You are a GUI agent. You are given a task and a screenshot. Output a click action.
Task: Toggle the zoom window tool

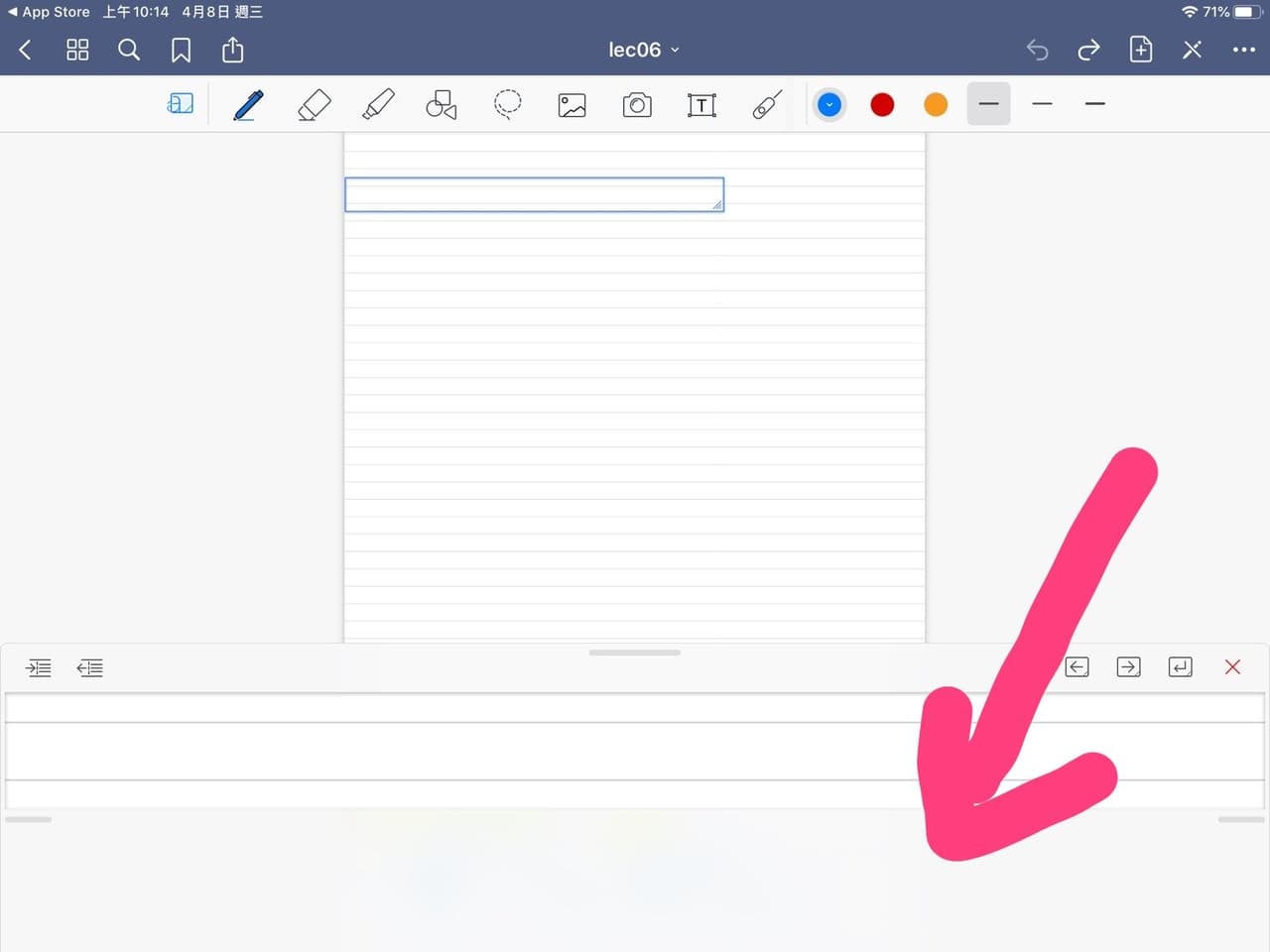click(x=181, y=104)
